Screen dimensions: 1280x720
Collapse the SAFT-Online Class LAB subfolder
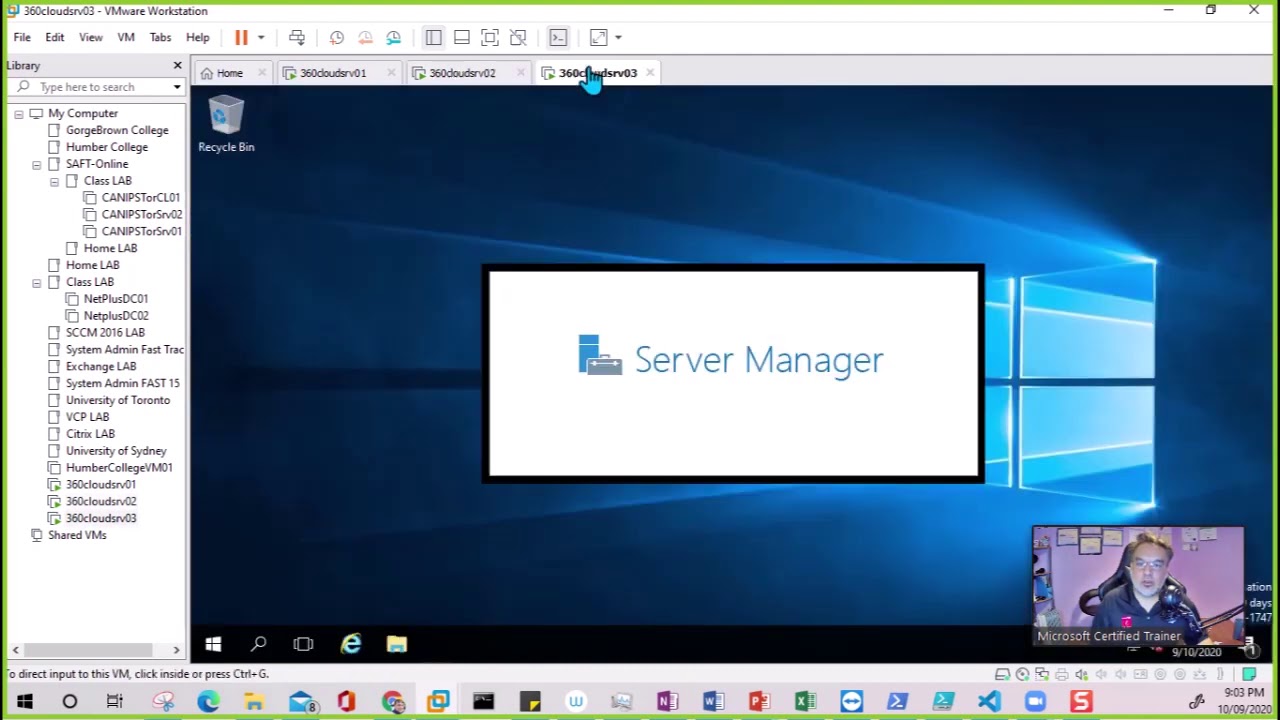click(x=54, y=181)
